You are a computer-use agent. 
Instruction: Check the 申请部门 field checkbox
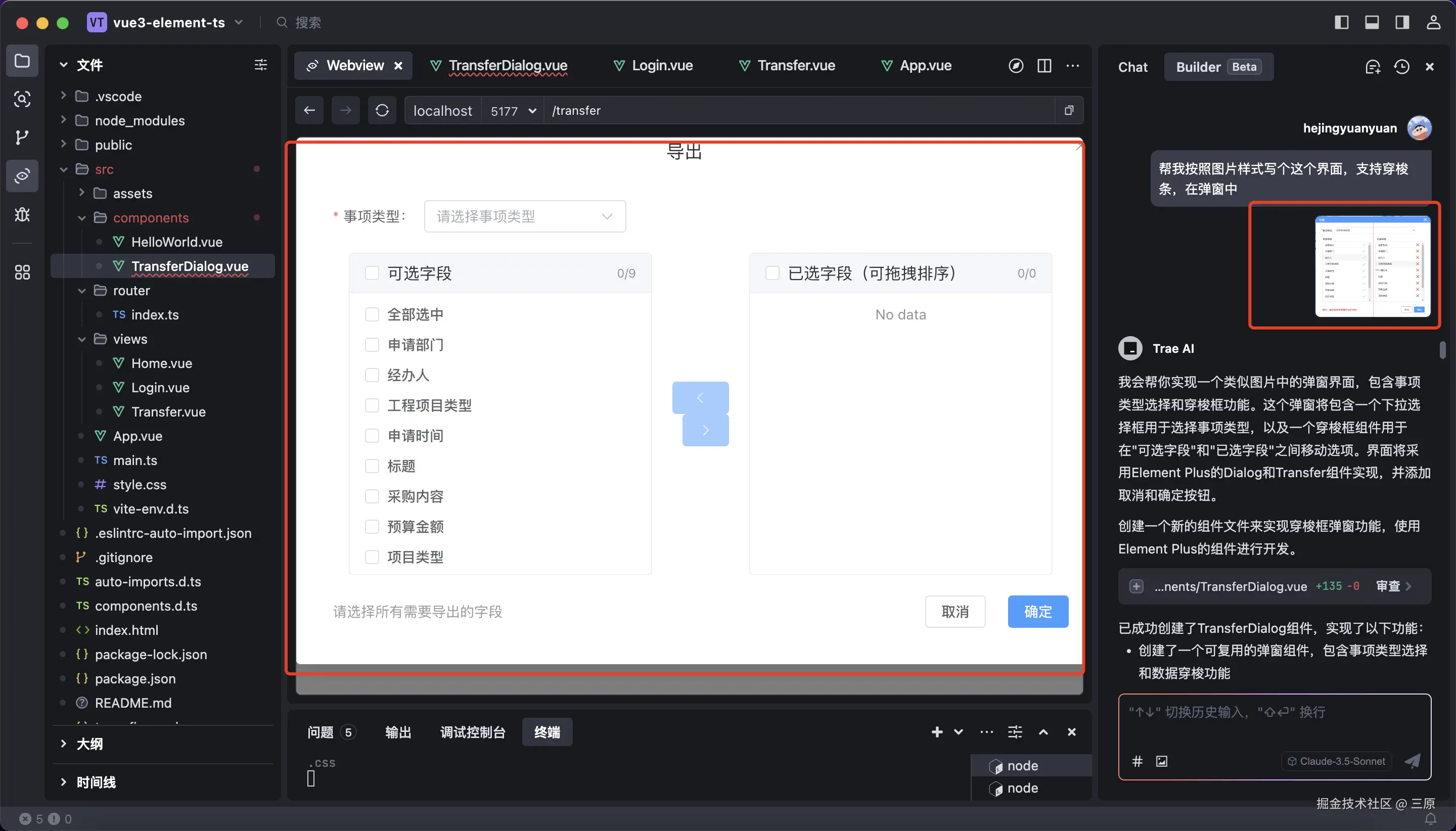(x=372, y=345)
